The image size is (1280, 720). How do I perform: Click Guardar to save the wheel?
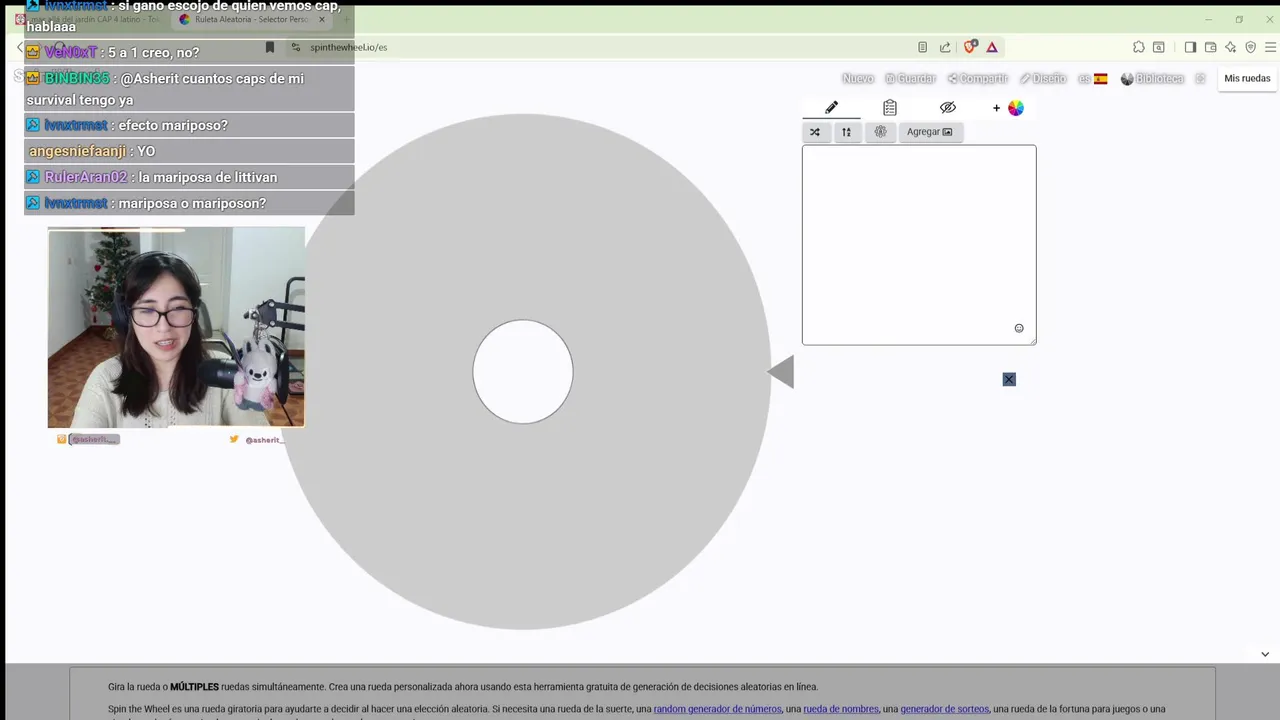(910, 78)
